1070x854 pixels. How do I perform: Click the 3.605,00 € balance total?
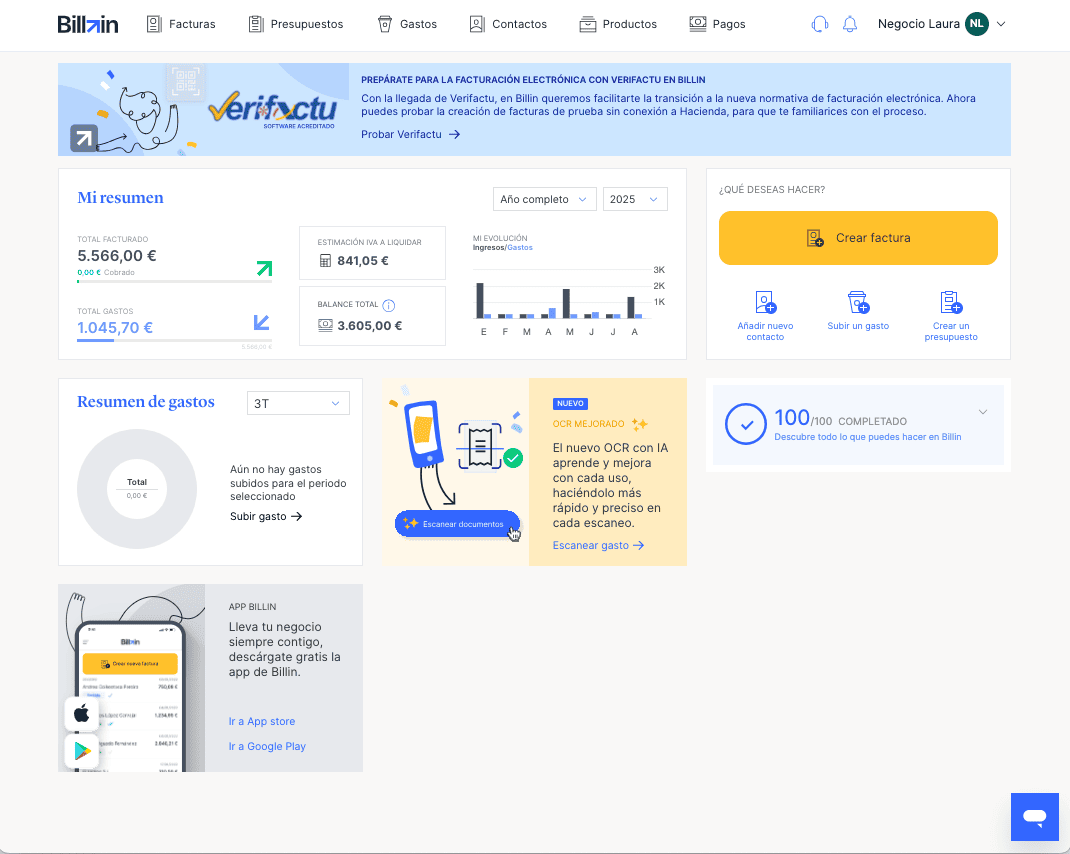pos(369,326)
